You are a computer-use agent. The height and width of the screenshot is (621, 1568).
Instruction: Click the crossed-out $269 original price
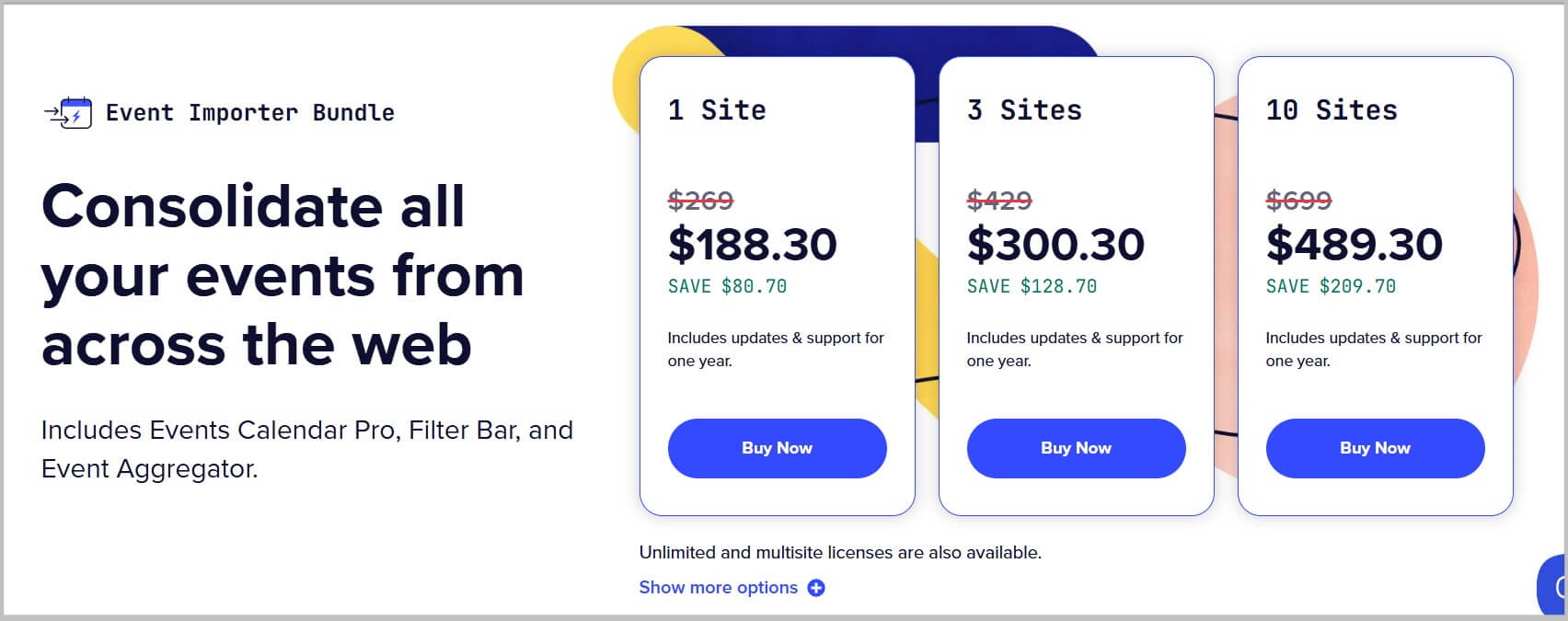(x=700, y=200)
